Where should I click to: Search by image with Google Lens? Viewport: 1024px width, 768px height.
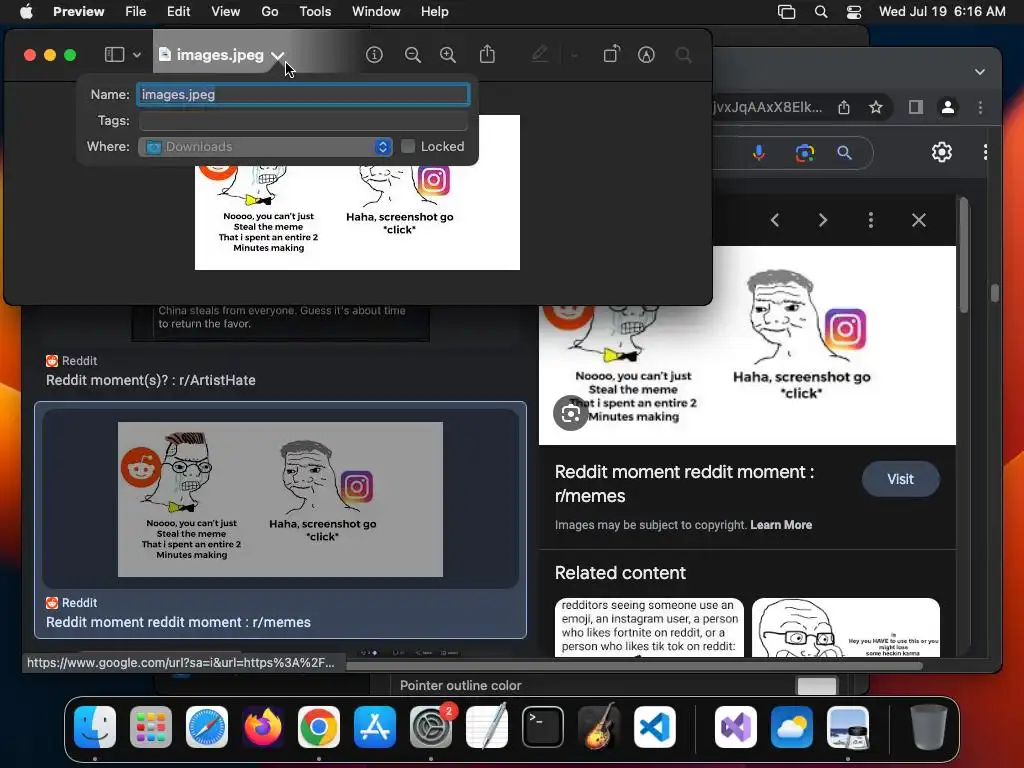click(x=805, y=153)
